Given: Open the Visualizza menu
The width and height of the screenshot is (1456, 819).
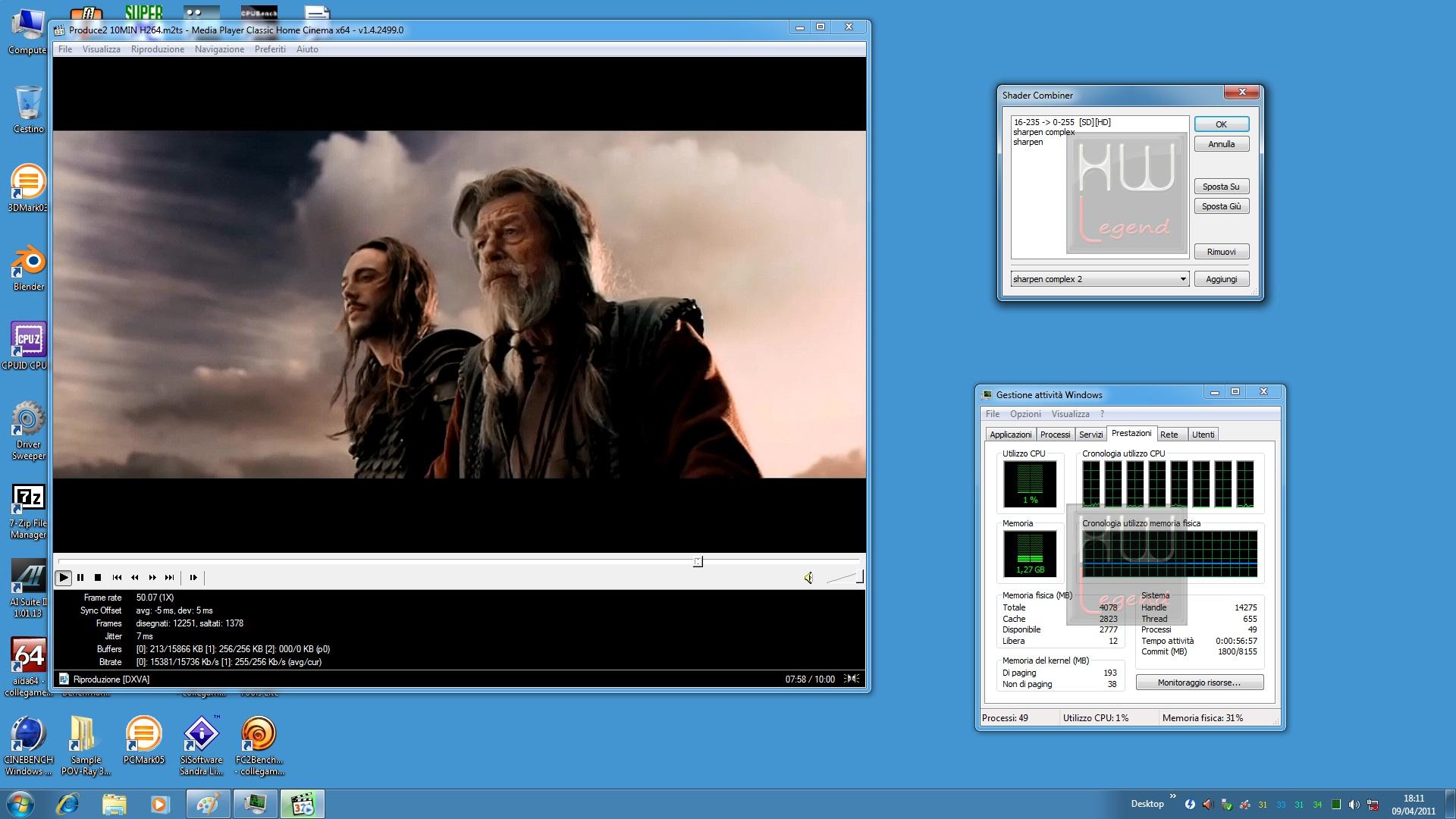Looking at the screenshot, I should (x=102, y=49).
